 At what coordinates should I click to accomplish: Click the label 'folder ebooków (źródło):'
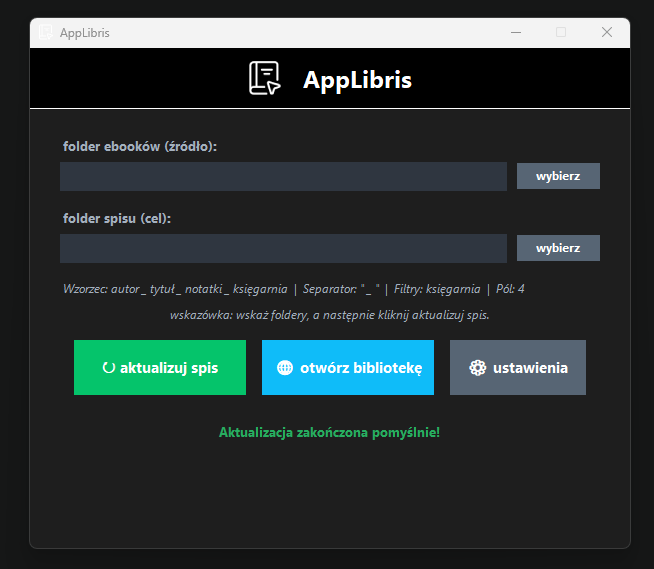click(x=140, y=146)
